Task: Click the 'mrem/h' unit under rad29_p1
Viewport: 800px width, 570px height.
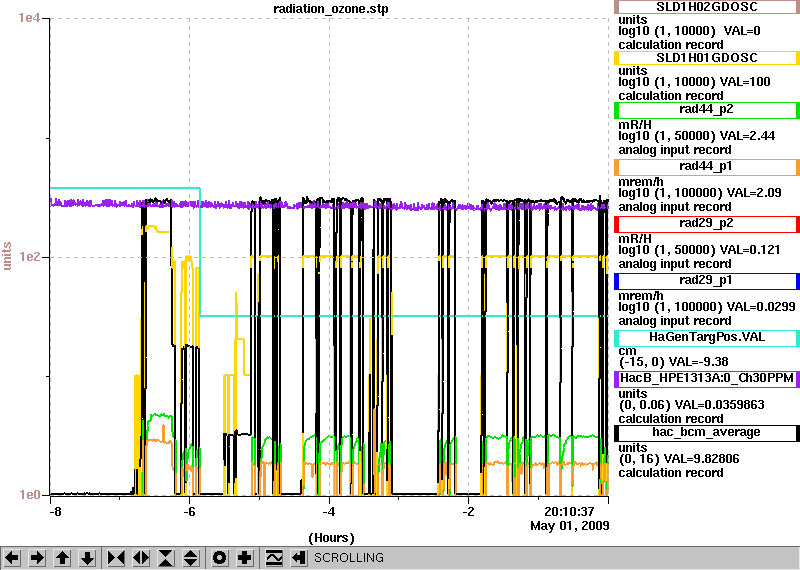Action: (641, 295)
